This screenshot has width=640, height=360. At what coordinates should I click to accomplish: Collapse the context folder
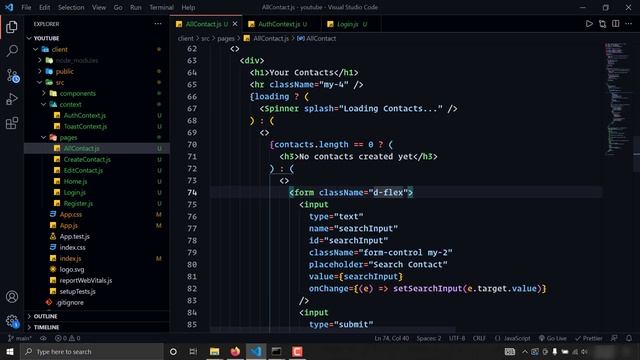[x=44, y=104]
